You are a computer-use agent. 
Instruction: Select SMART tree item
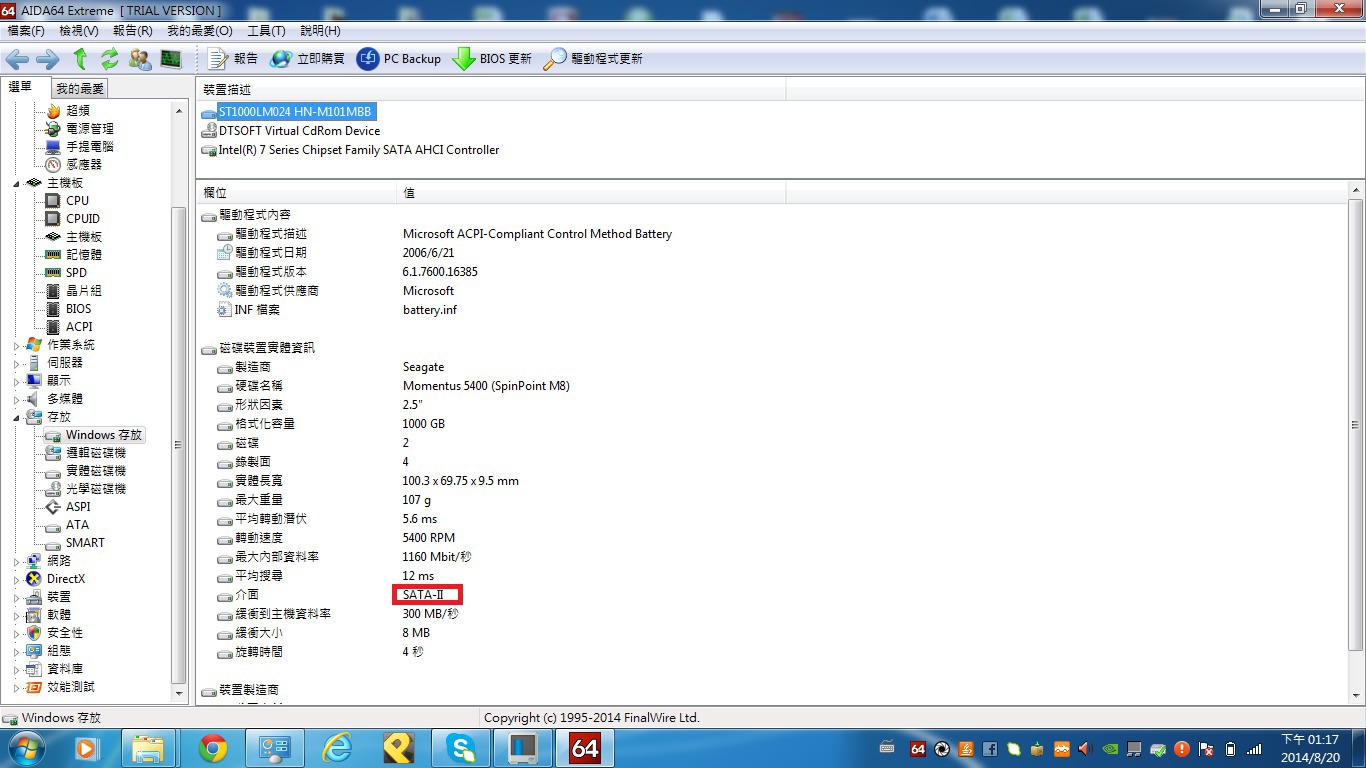point(85,543)
